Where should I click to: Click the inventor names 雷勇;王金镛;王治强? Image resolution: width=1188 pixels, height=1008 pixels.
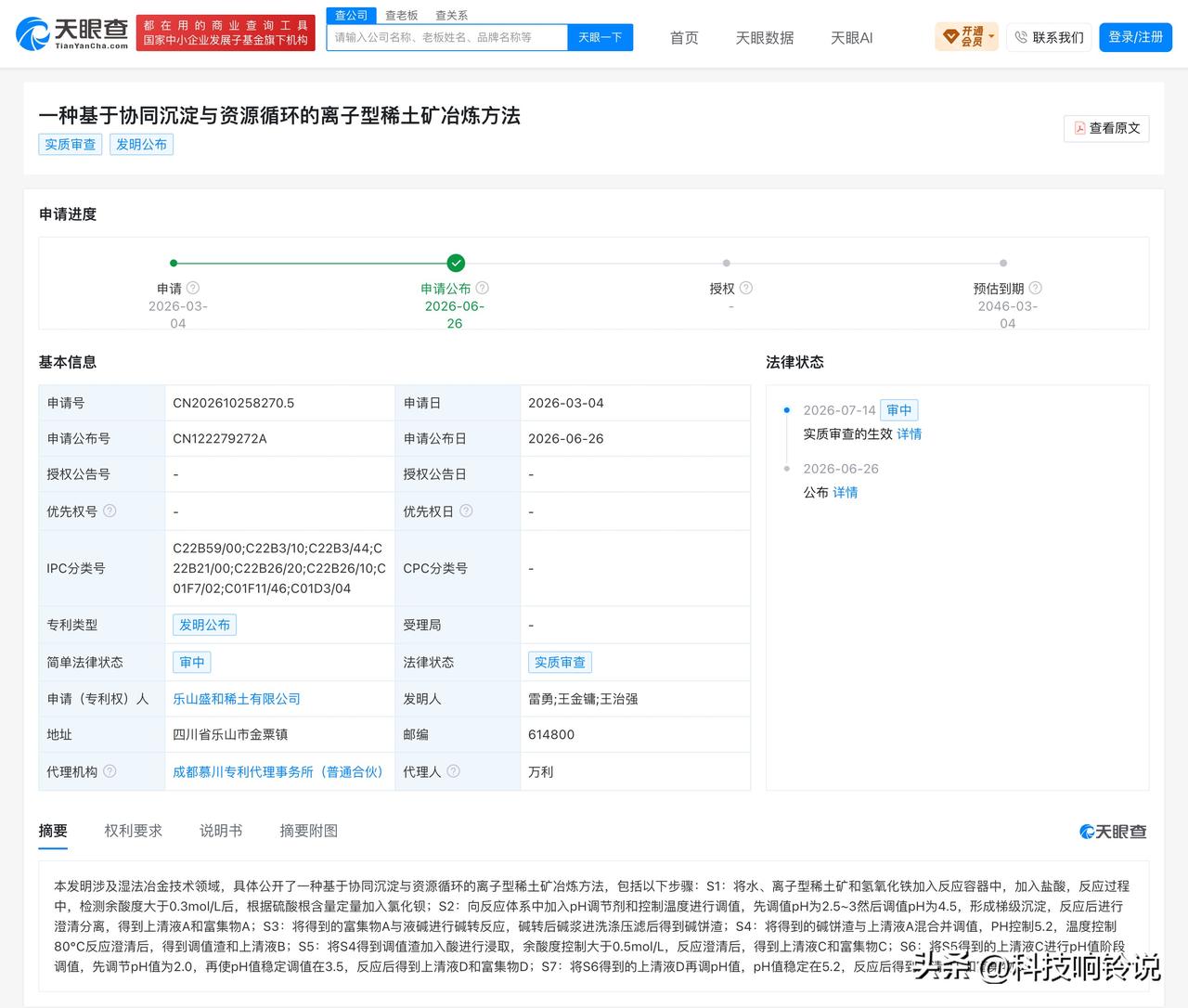(x=583, y=698)
